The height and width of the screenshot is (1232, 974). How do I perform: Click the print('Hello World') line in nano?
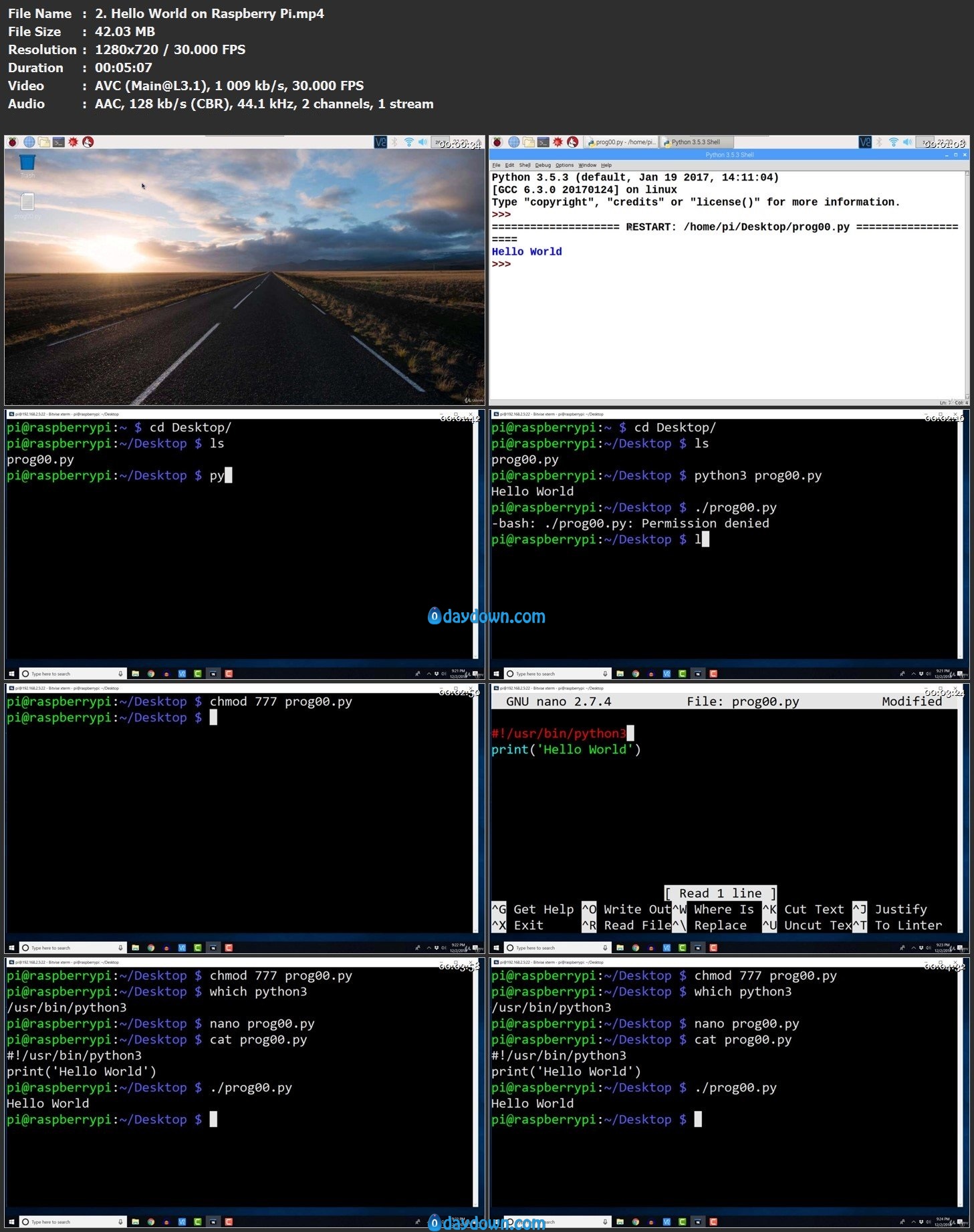[x=566, y=750]
